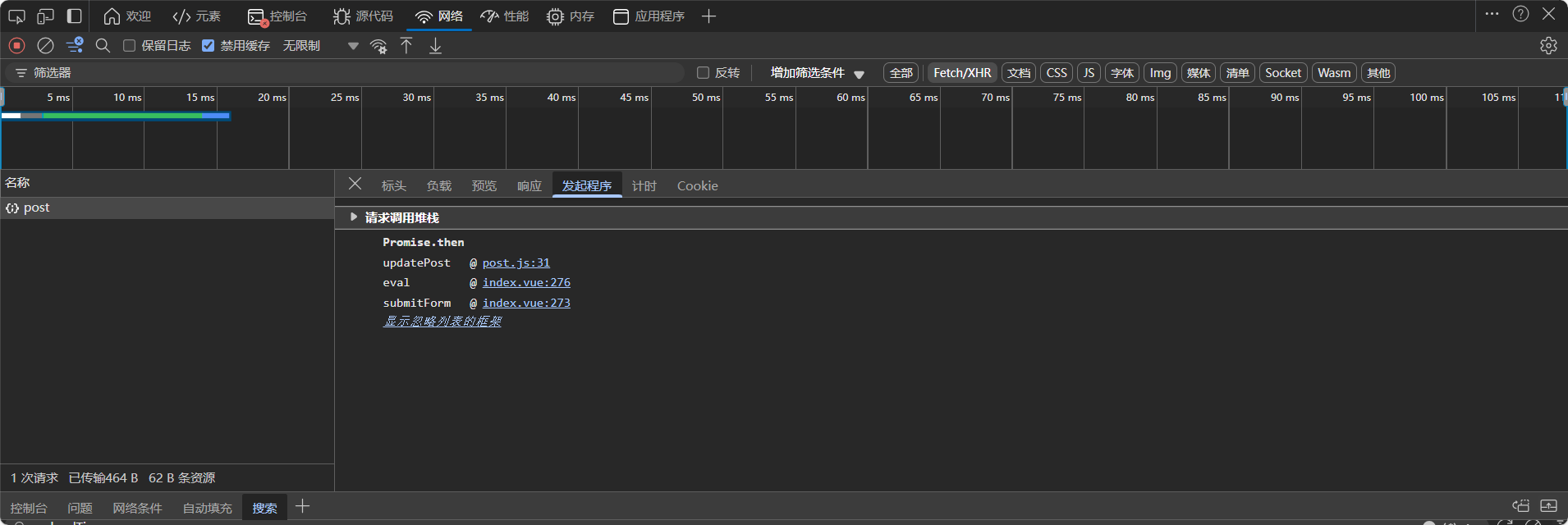Close DevTools with the top-right X
The image size is (1568, 525).
pos(1548,14)
